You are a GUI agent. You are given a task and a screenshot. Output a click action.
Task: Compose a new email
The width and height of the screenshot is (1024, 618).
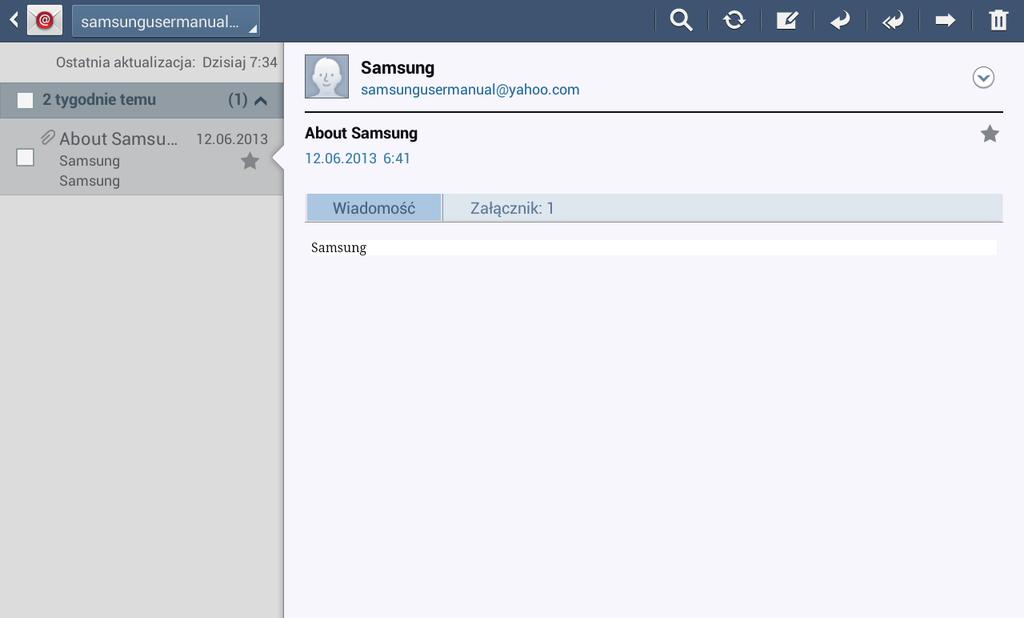tap(787, 20)
